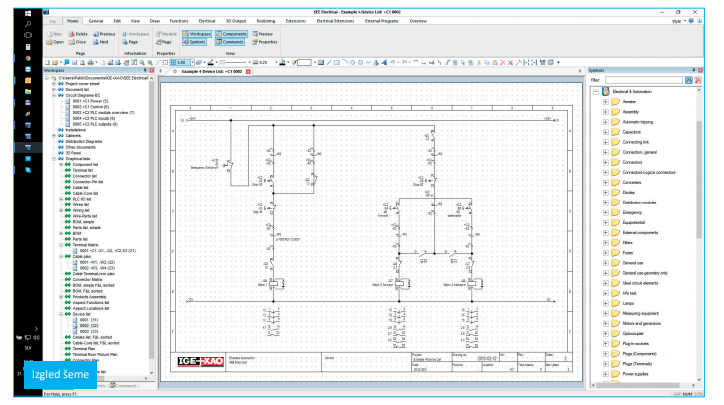Click the Help icon in title ribbon
Viewport: 724px width, 405px height.
[x=691, y=21]
